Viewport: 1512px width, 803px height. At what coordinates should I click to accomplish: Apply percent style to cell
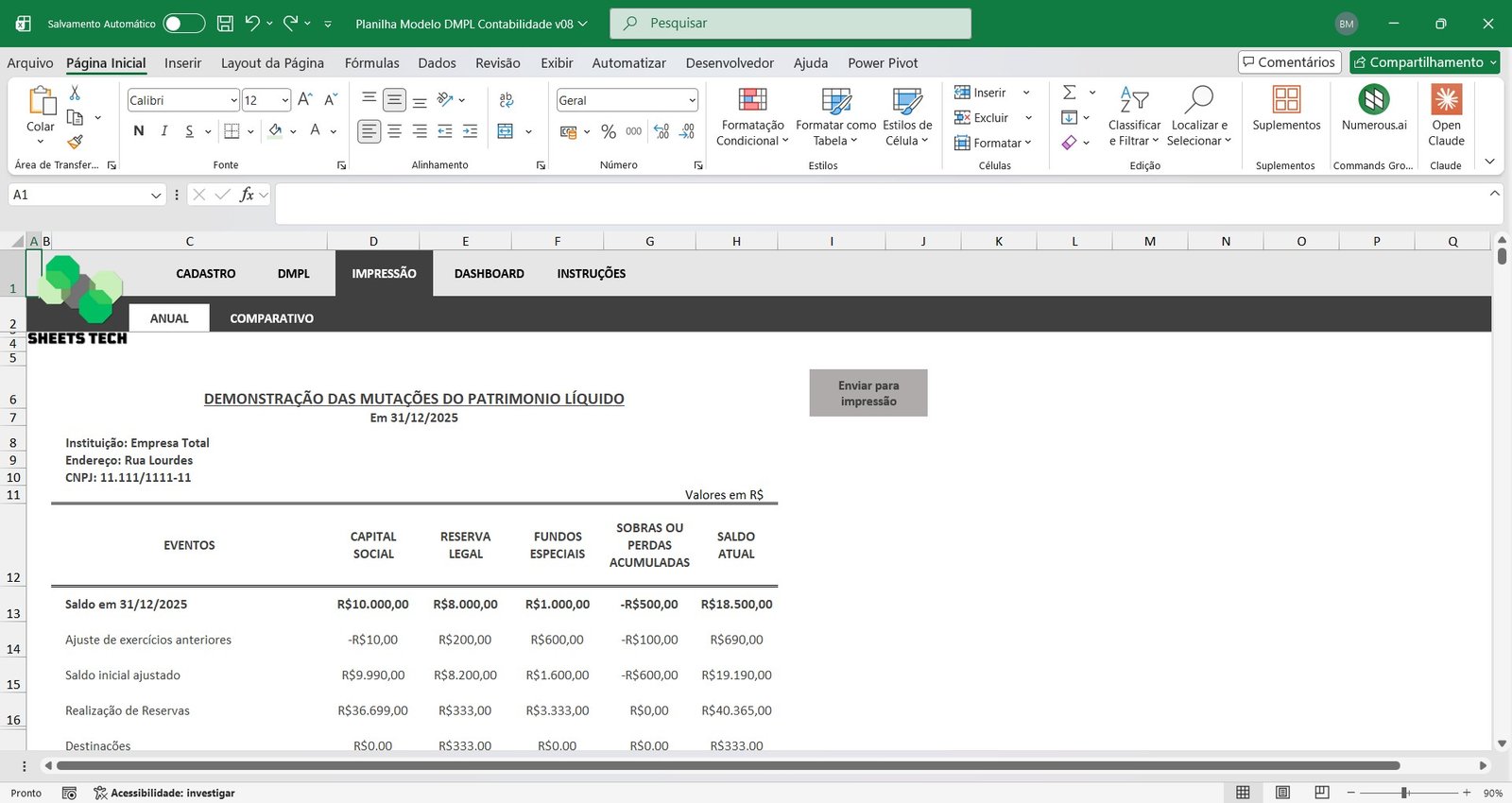(609, 131)
